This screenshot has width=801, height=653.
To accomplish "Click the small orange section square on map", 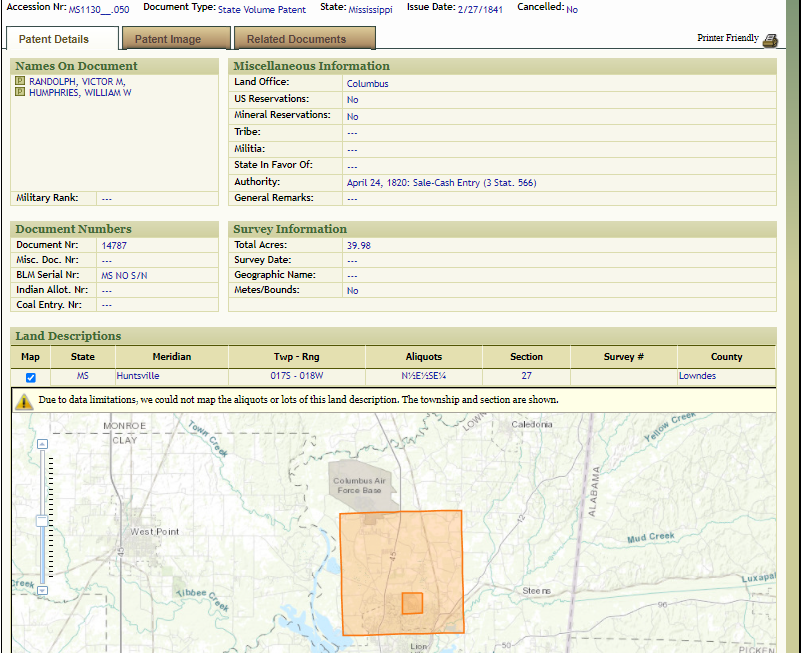I will pyautogui.click(x=412, y=603).
